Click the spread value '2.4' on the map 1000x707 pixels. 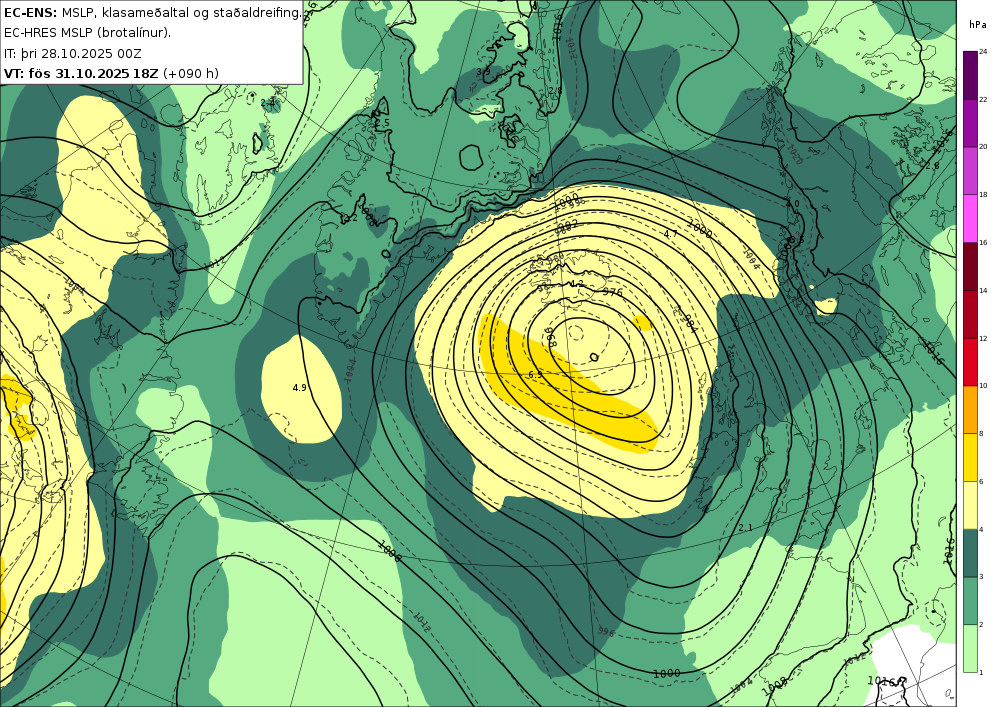coord(268,102)
